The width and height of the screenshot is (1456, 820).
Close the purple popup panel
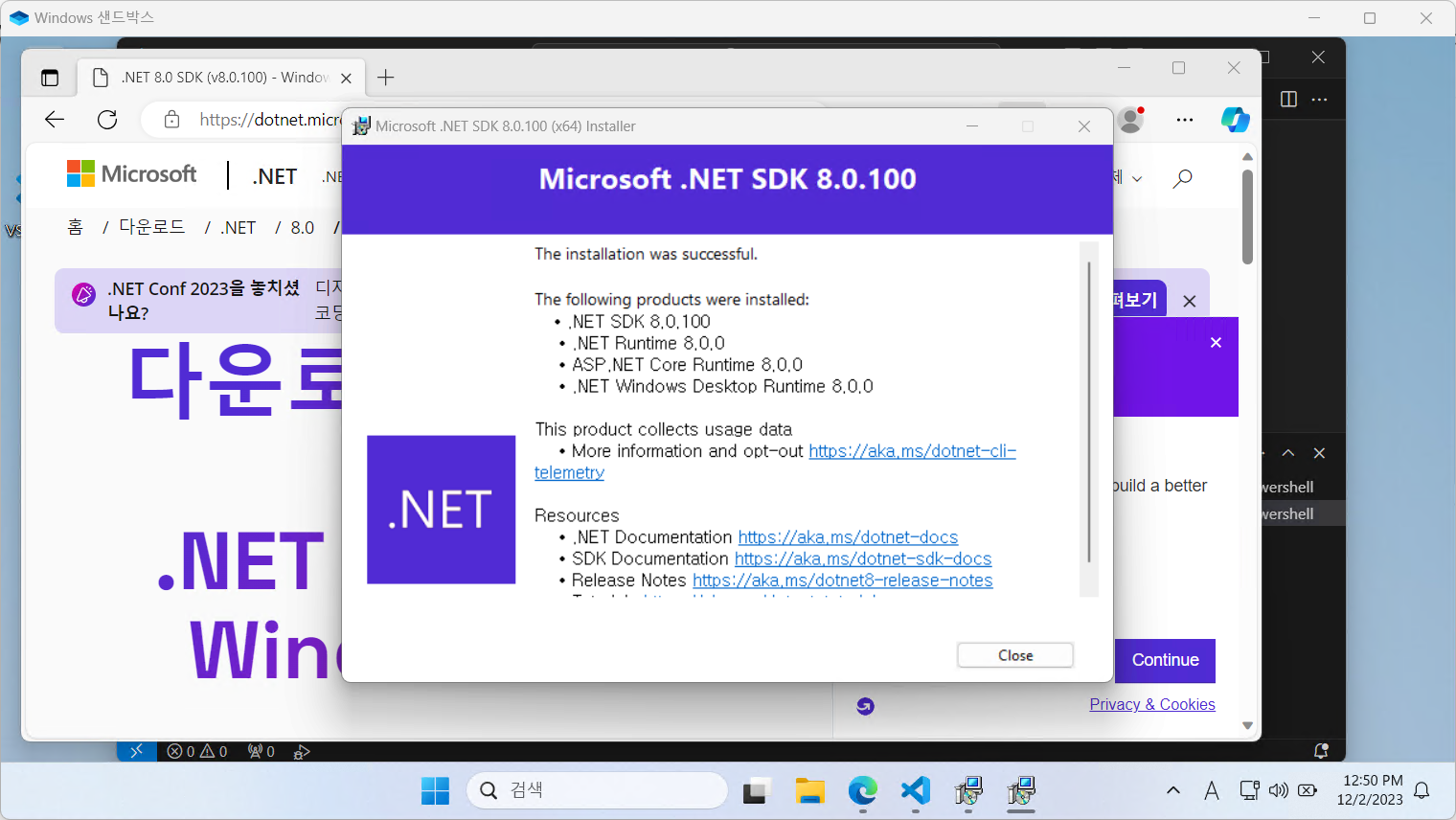coord(1216,343)
